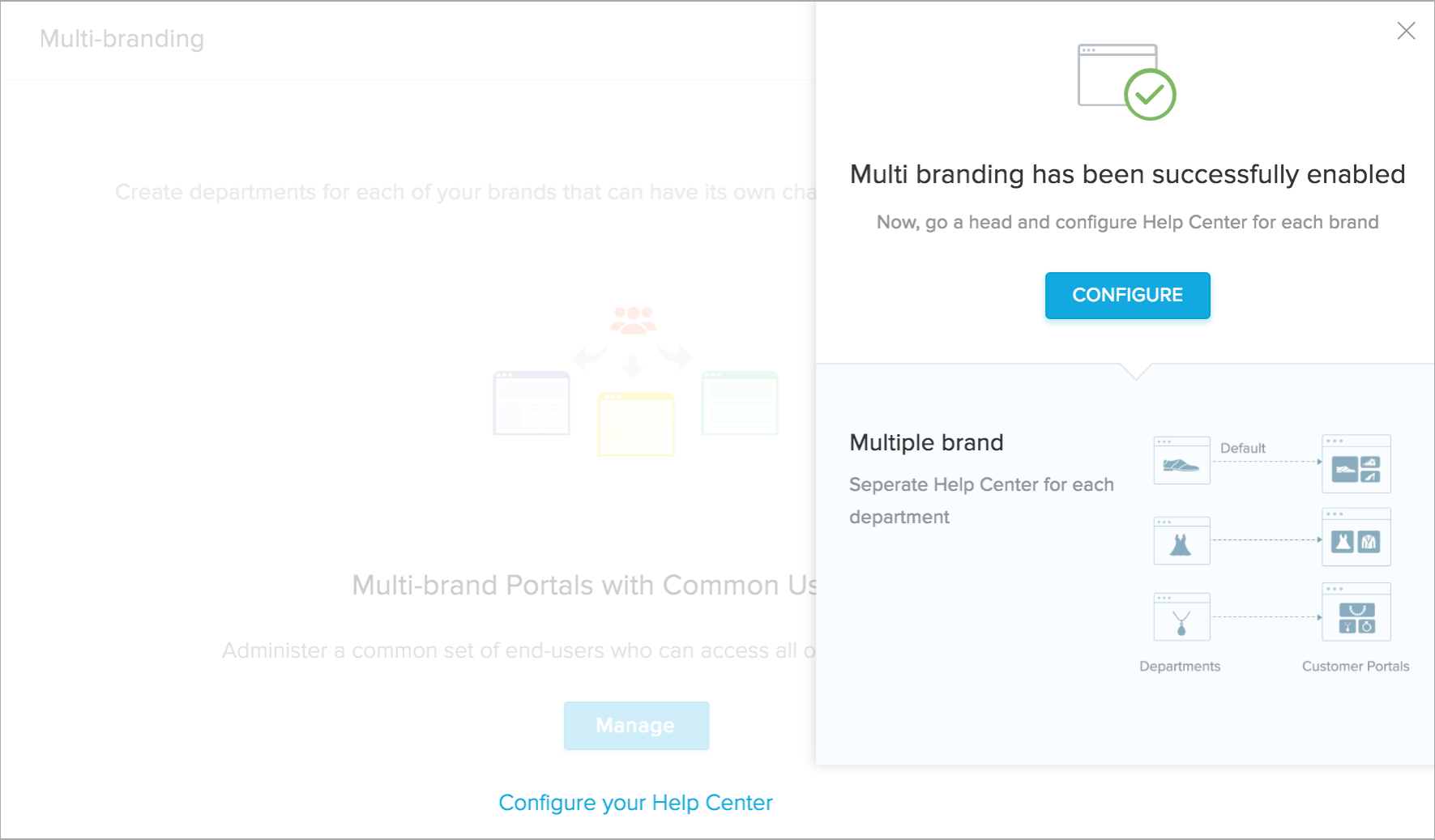
Task: Select the shoe department icon
Action: [x=1181, y=461]
